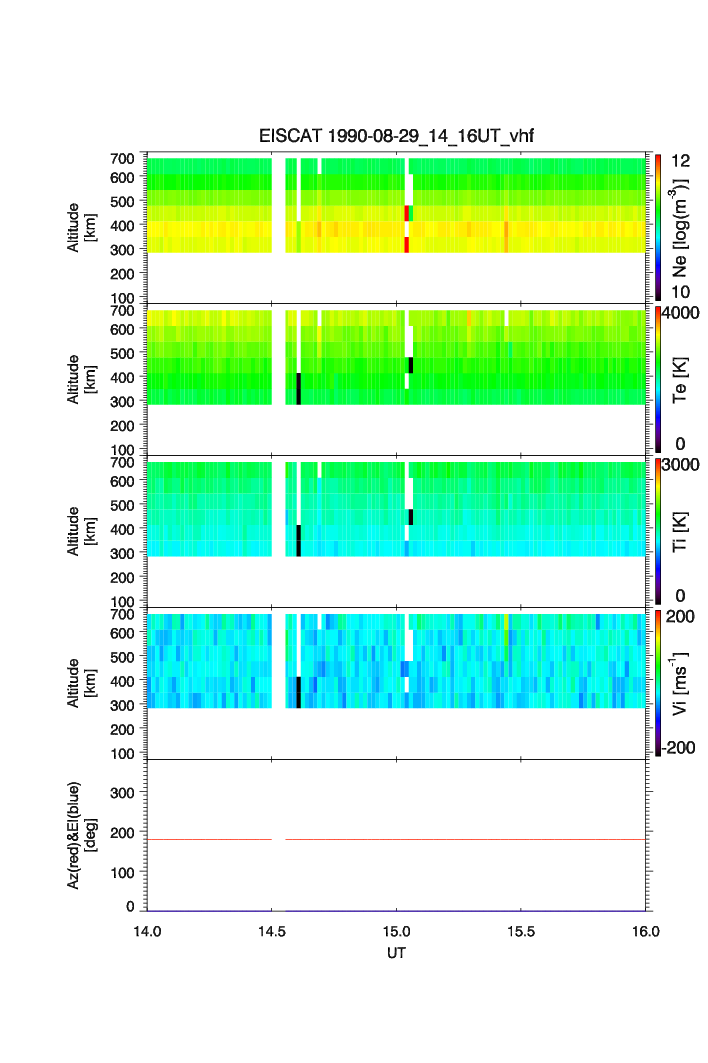Click the red azimuth line in bottom panel
Viewport: 708px width, 1063px height.
[x=396, y=839]
